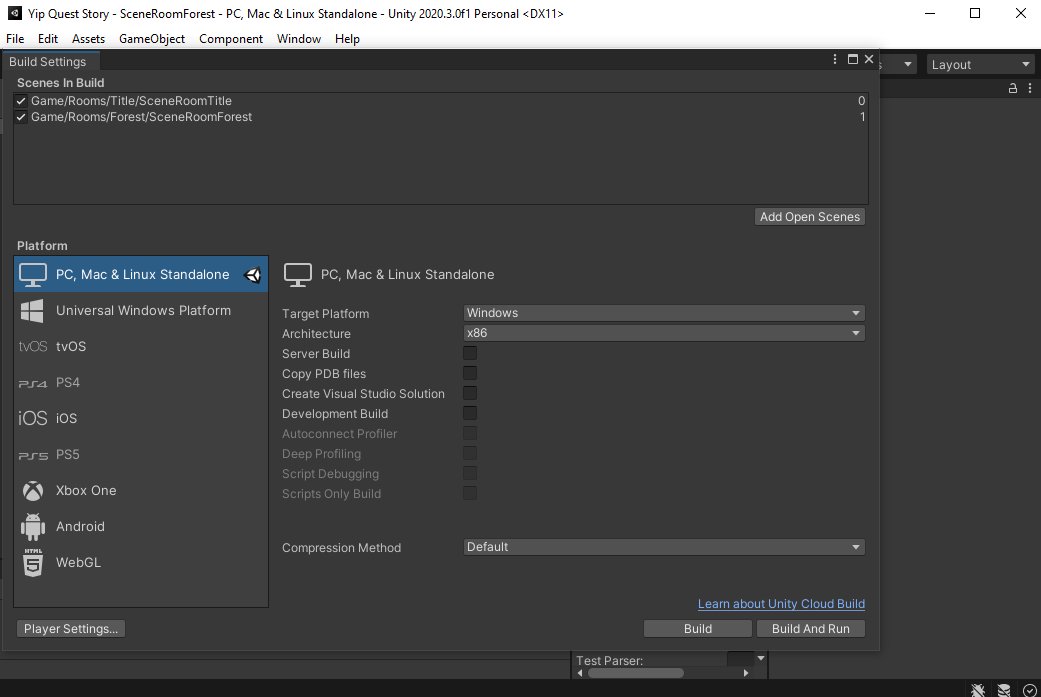
Task: Open the Learn about Unity Cloud Build link
Action: pyautogui.click(x=781, y=604)
